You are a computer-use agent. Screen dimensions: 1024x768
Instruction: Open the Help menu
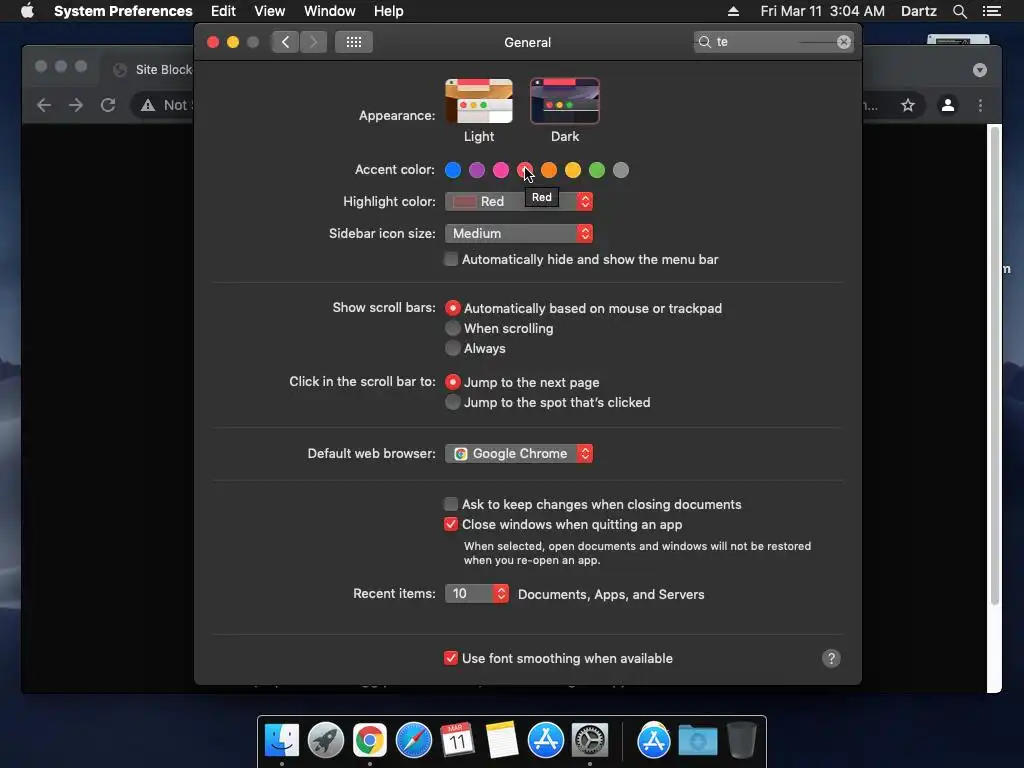click(x=389, y=11)
